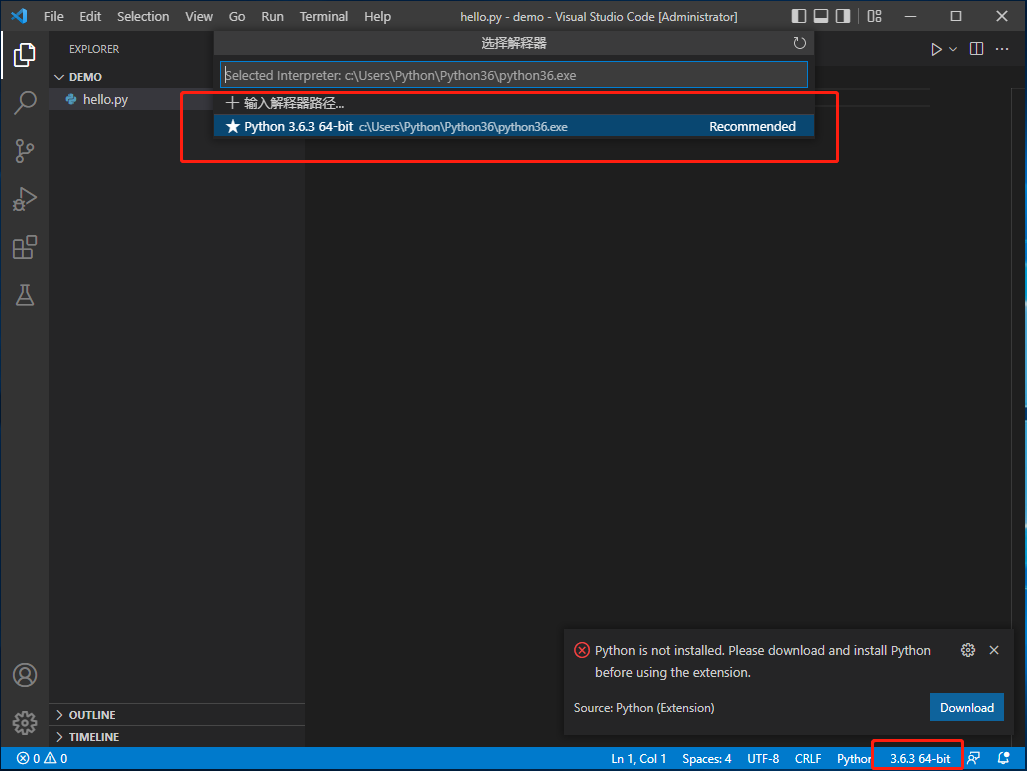This screenshot has width=1027, height=771.
Task: Click 3.6.3 64-bit interpreter in status bar
Action: coord(920,759)
